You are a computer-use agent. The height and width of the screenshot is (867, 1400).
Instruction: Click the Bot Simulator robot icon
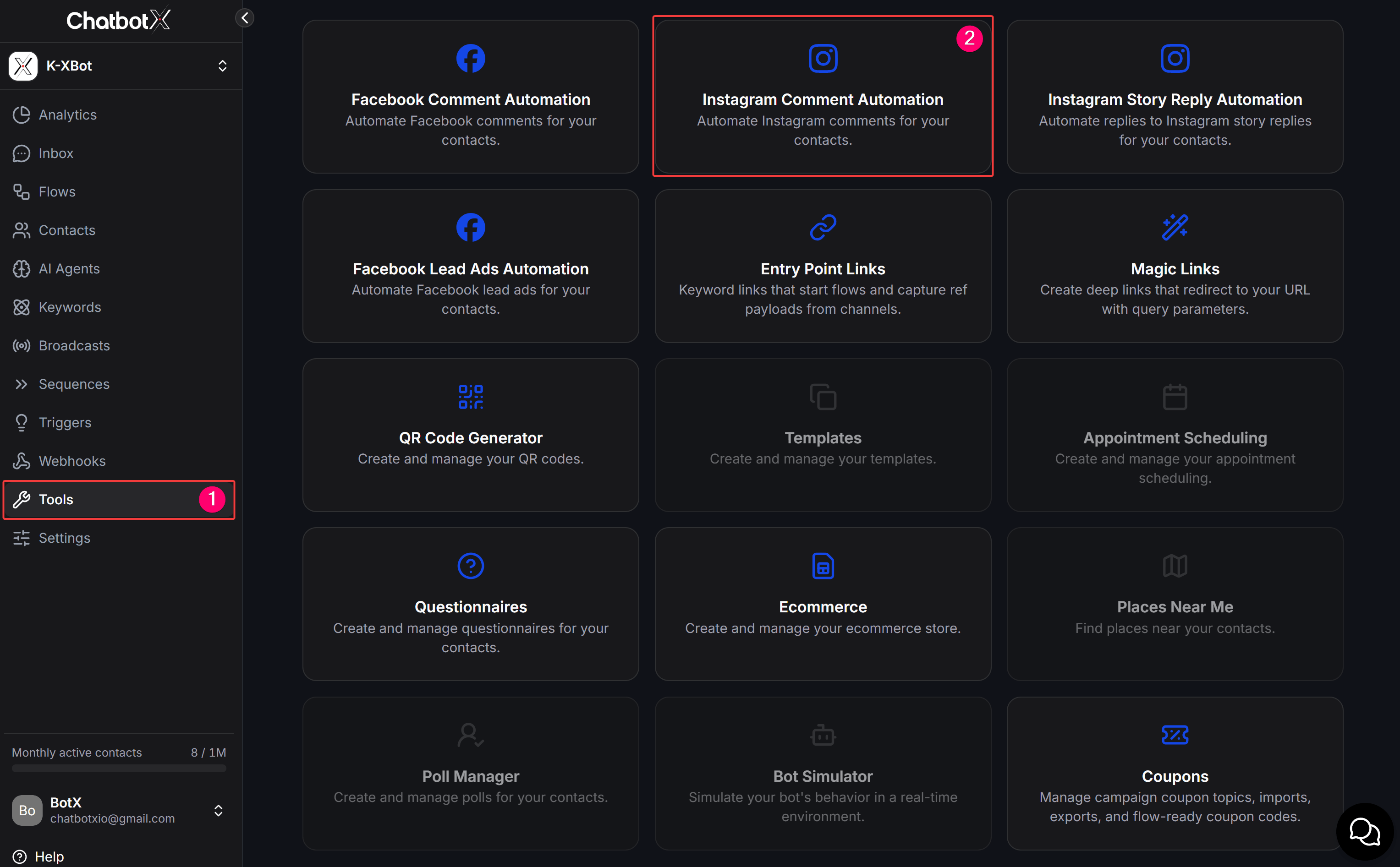pos(823,735)
